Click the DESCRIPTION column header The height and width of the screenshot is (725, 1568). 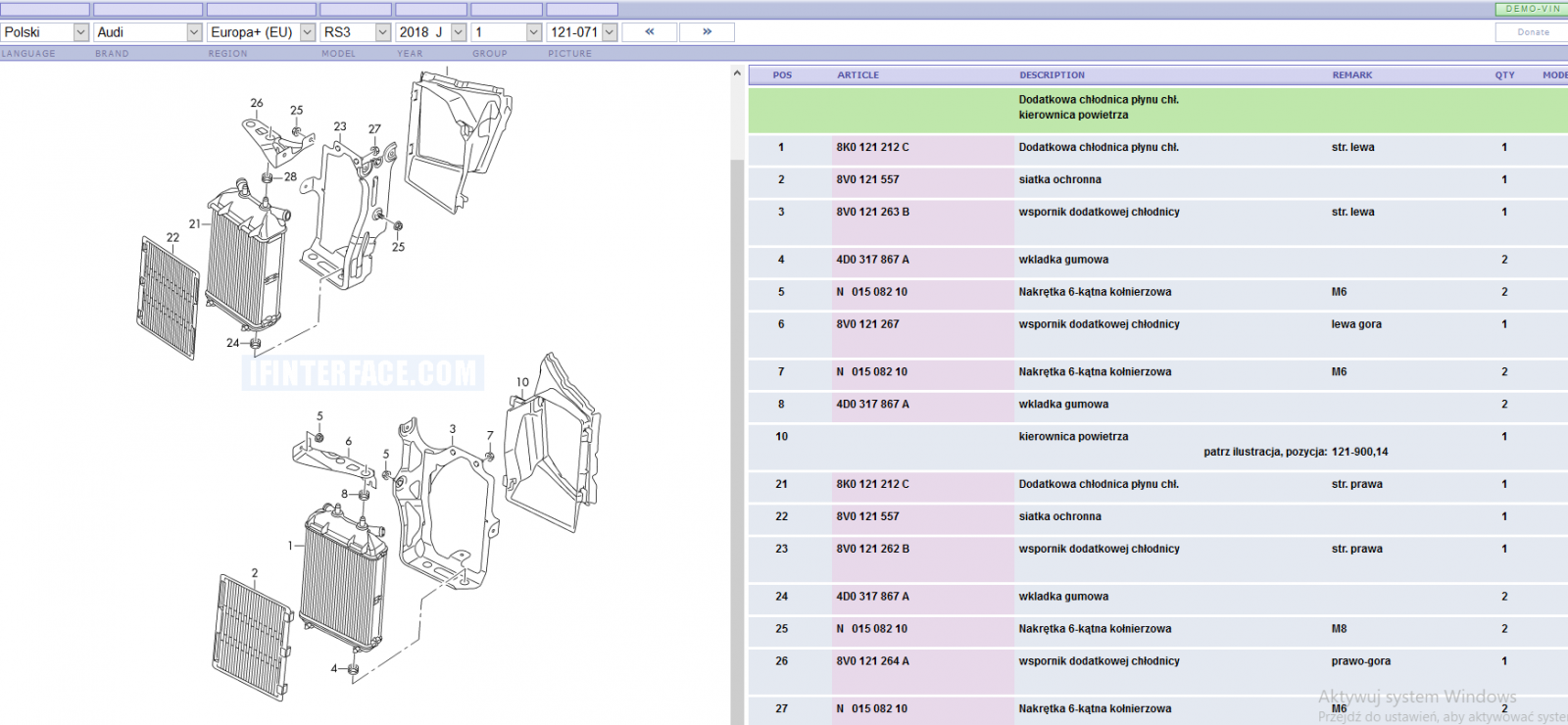click(x=1052, y=74)
